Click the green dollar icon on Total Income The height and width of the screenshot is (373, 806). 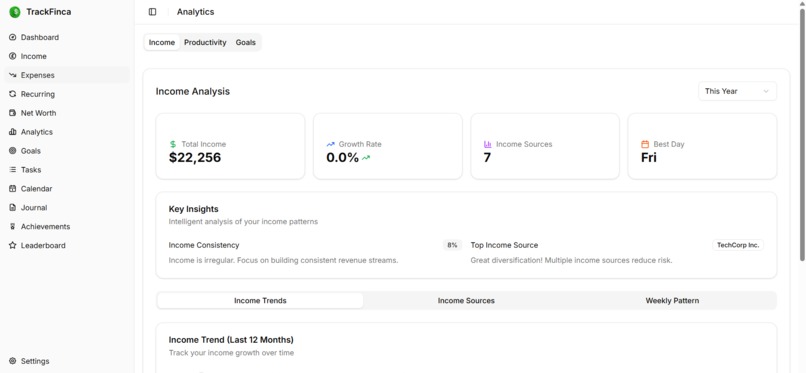[173, 144]
